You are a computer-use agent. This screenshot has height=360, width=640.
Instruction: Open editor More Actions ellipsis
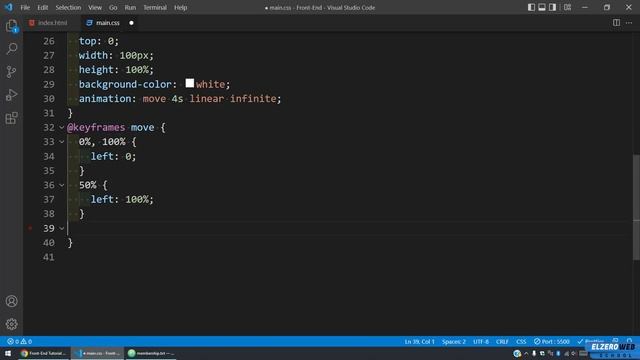point(629,23)
